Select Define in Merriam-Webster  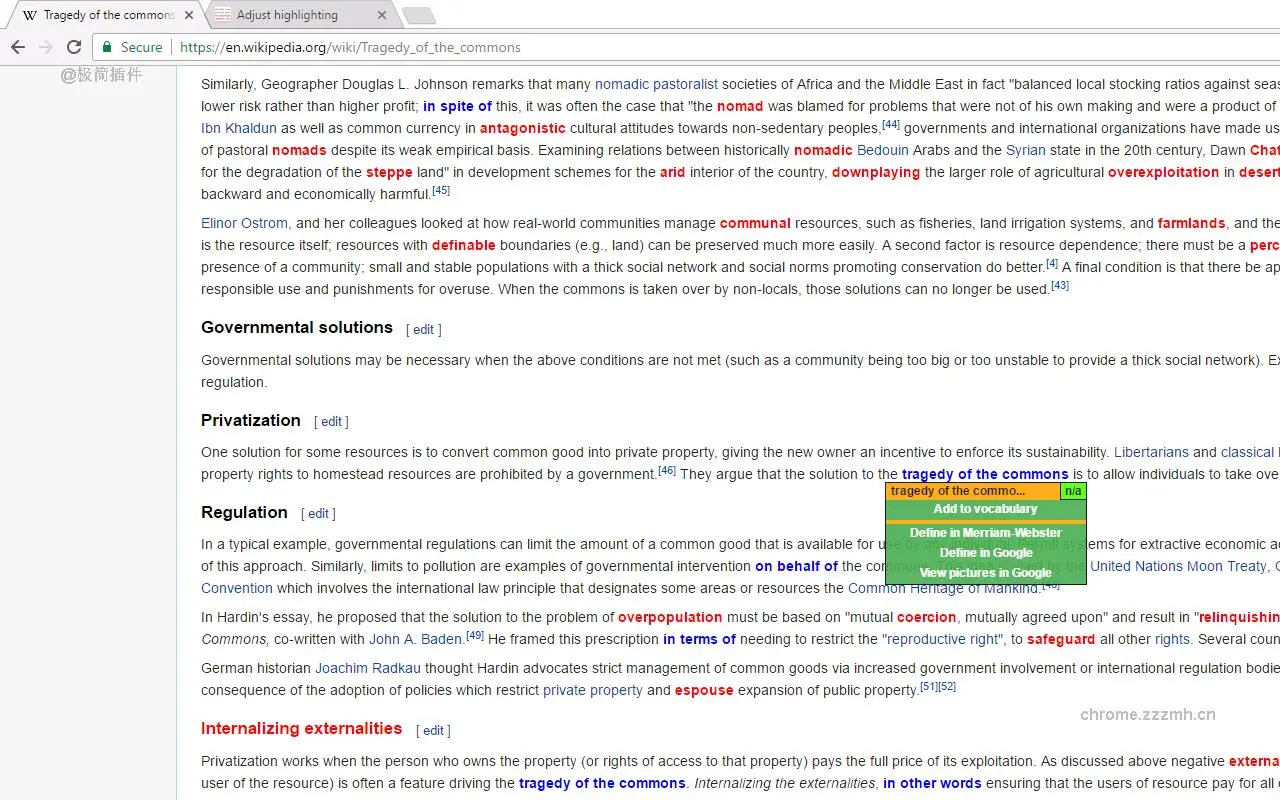coord(985,533)
